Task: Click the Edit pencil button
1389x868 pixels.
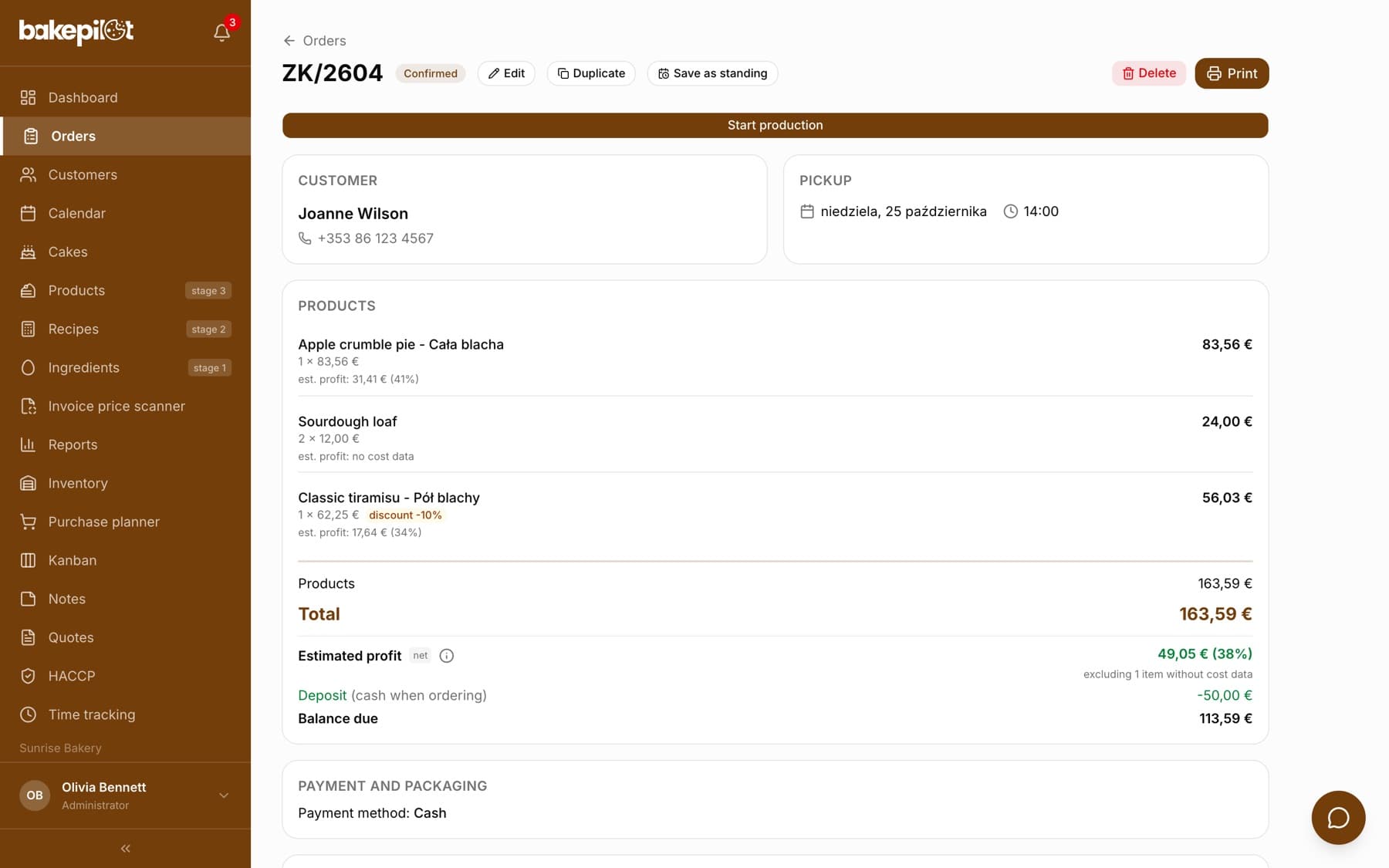Action: click(x=506, y=73)
